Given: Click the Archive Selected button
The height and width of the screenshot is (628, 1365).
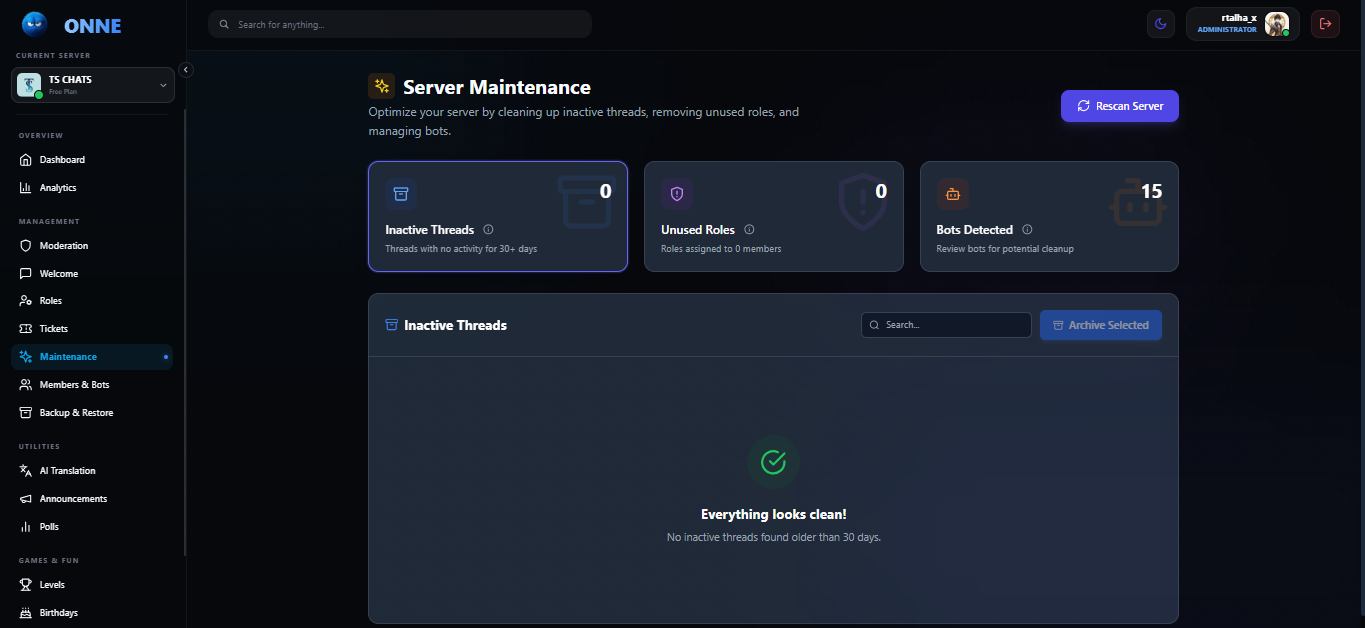Looking at the screenshot, I should click(x=1100, y=325).
